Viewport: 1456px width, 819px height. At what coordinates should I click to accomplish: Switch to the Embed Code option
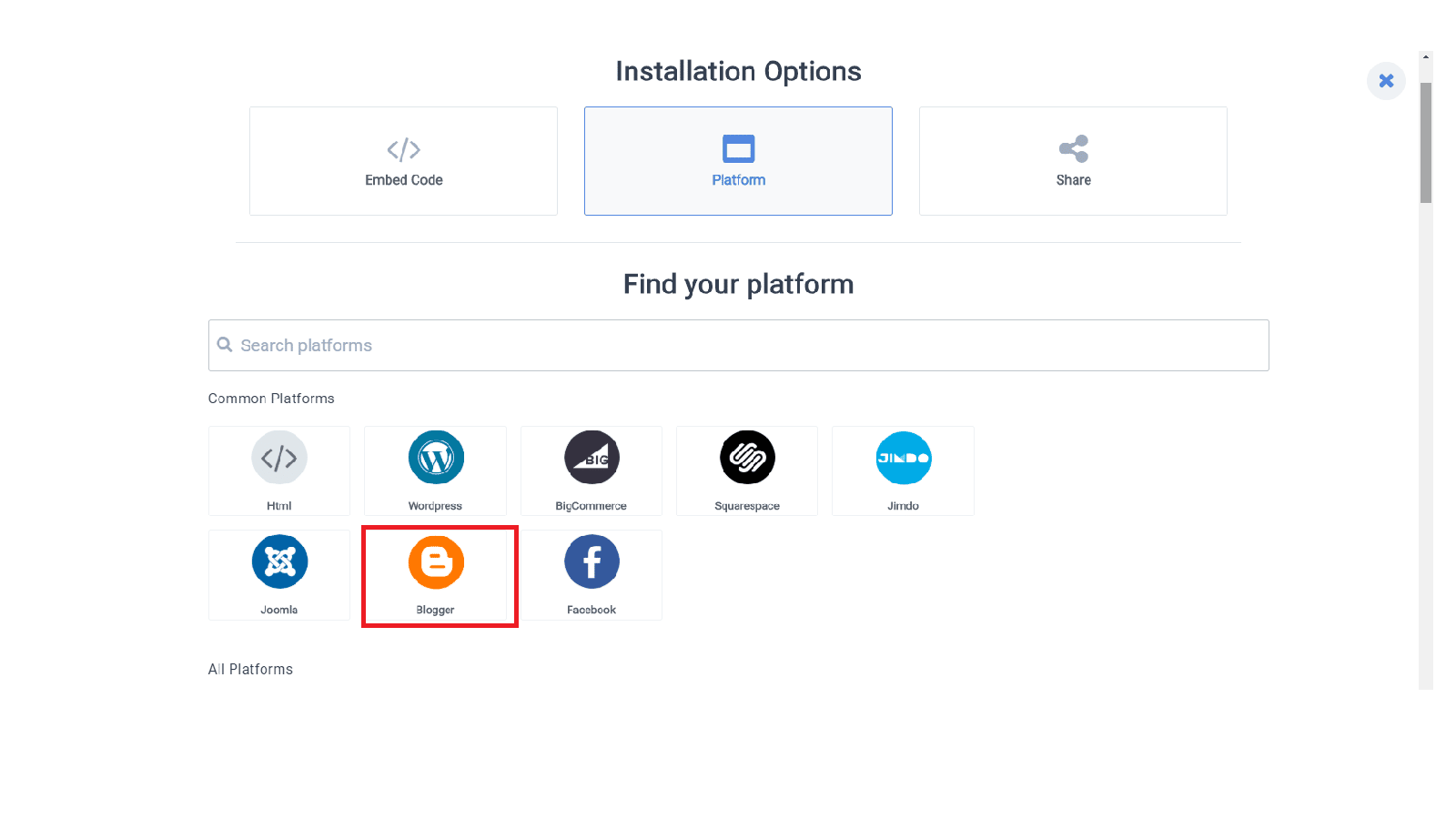(x=403, y=161)
